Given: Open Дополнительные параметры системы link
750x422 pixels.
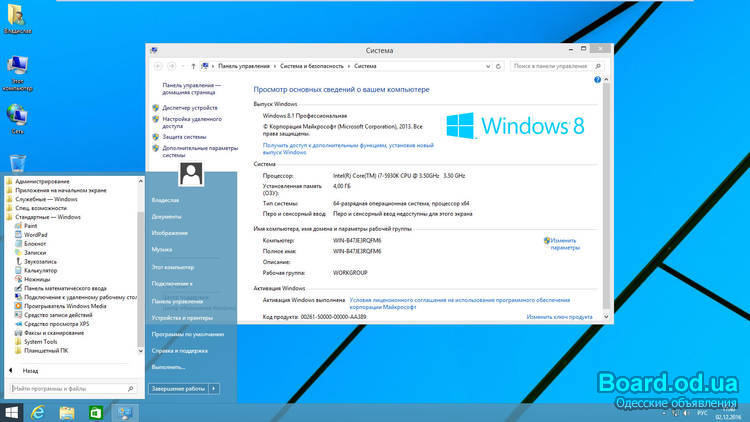Looking at the screenshot, I should click(x=200, y=152).
